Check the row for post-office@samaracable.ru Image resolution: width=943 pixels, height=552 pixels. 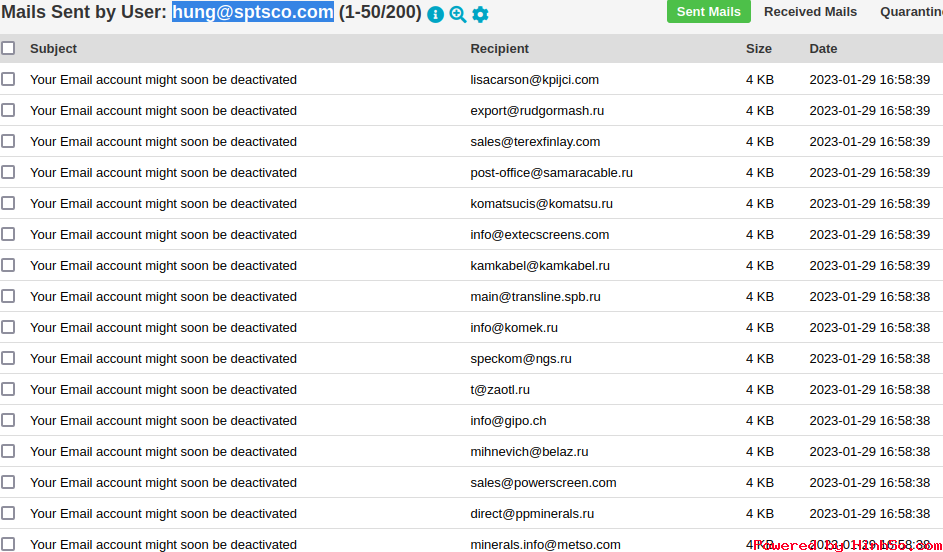point(8,173)
